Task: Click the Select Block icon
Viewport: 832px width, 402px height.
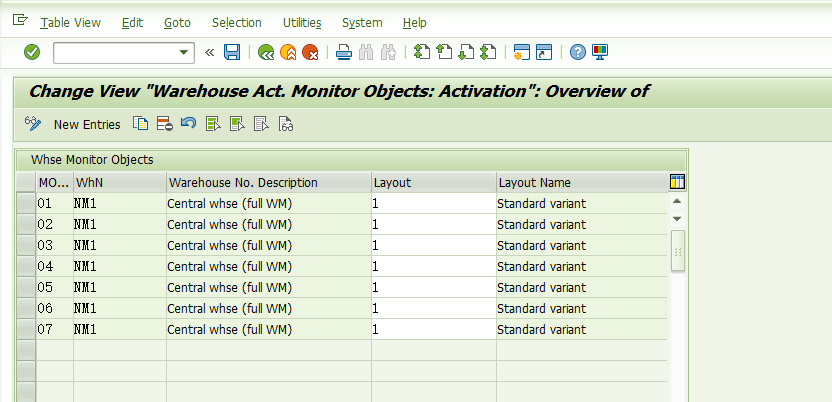Action: point(237,124)
